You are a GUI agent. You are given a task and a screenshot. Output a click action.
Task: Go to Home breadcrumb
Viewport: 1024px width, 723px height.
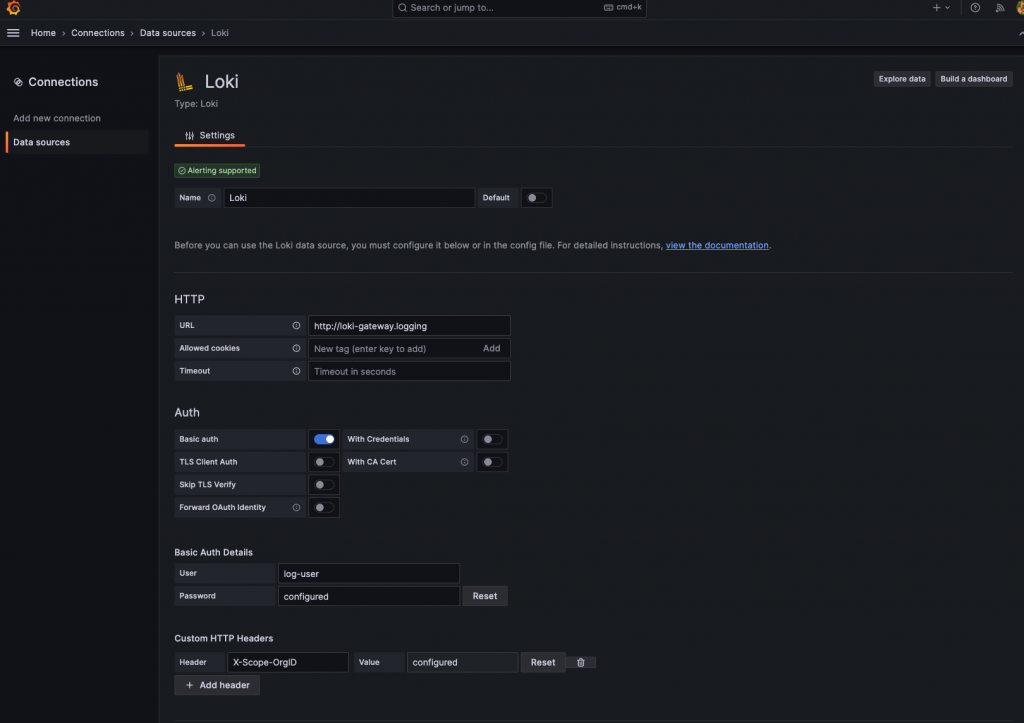click(43, 33)
